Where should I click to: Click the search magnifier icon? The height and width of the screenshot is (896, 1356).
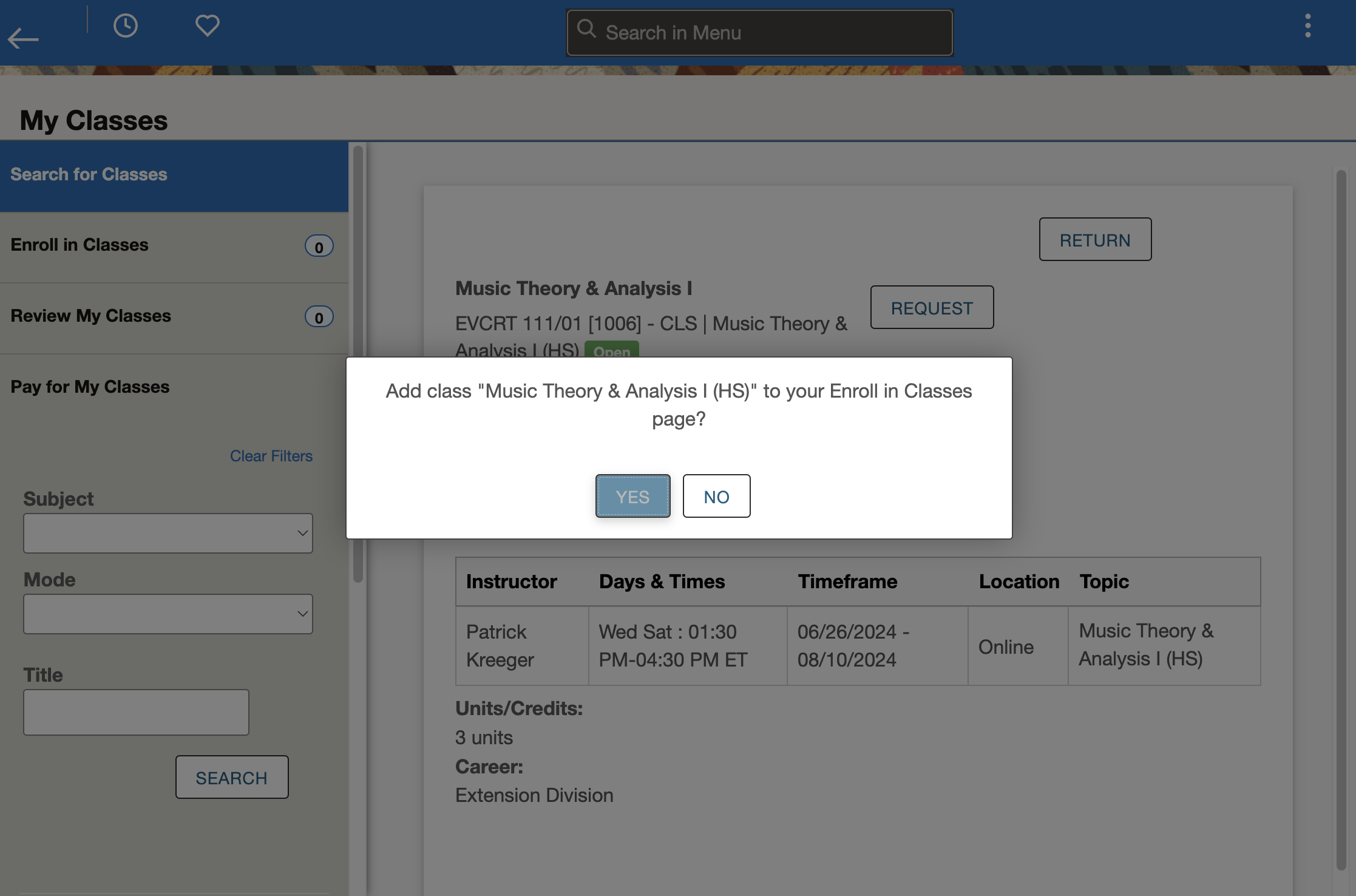[586, 29]
